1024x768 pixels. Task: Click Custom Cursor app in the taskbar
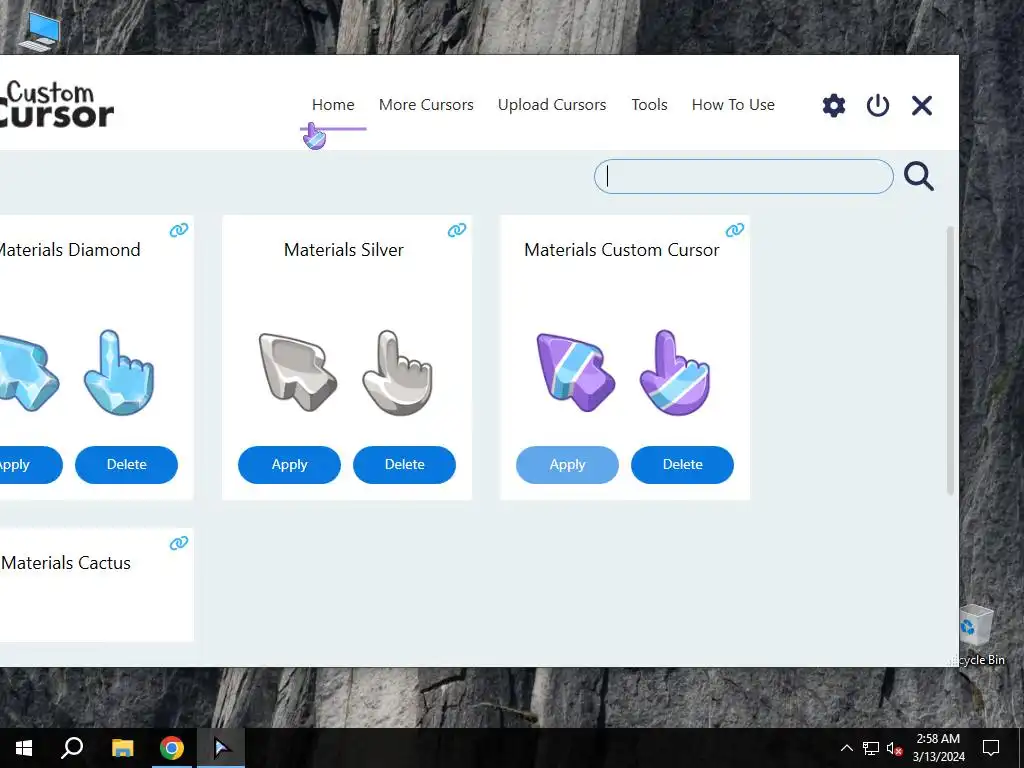tap(221, 748)
